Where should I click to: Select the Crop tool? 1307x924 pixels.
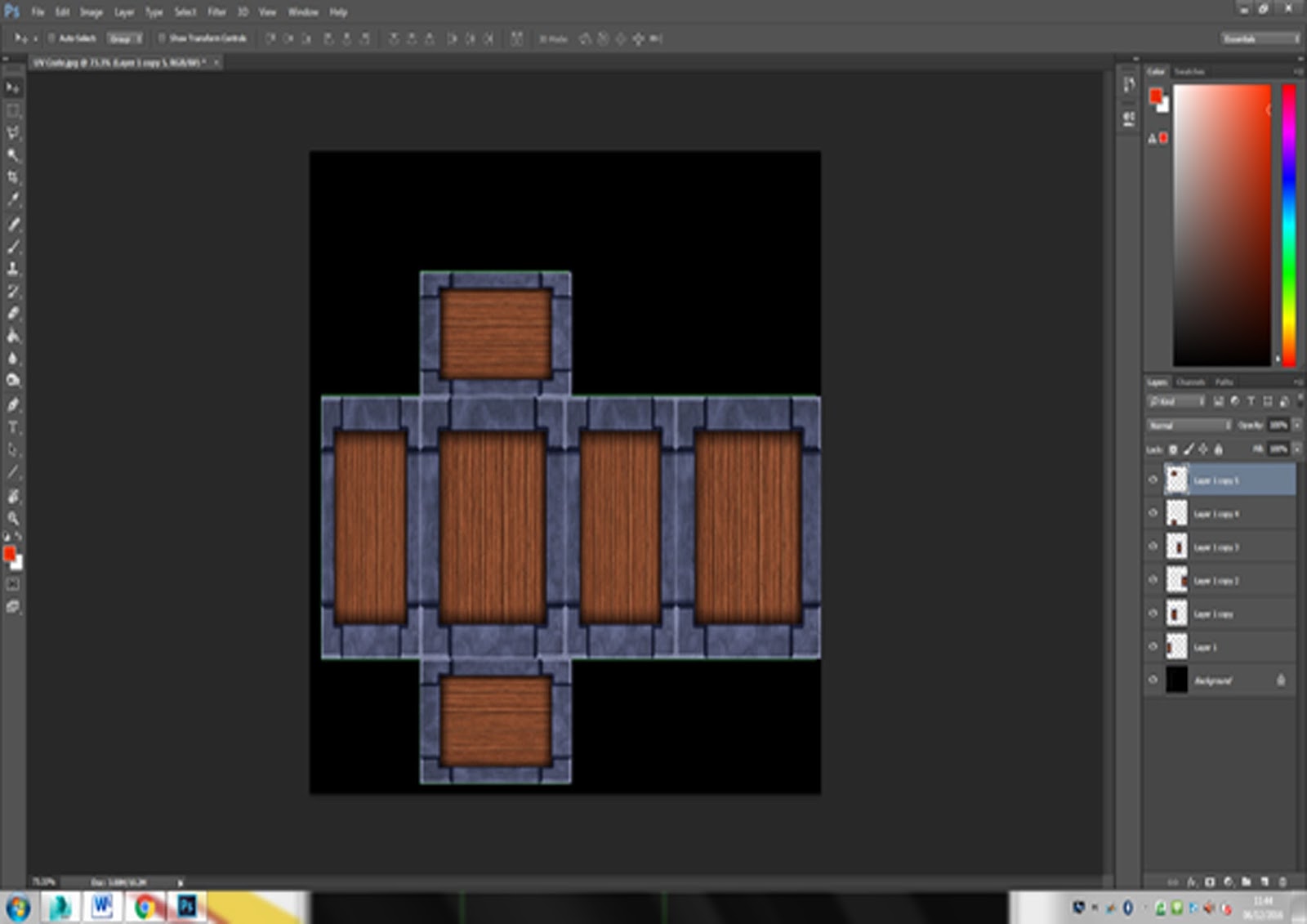[x=13, y=177]
